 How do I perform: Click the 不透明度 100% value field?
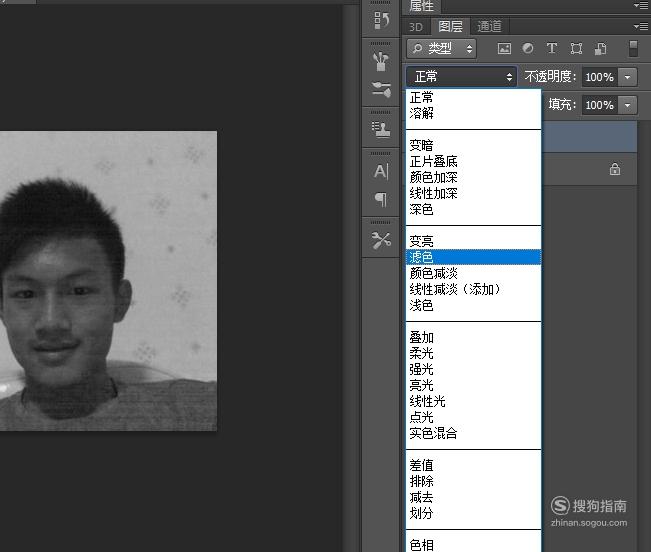(x=600, y=77)
